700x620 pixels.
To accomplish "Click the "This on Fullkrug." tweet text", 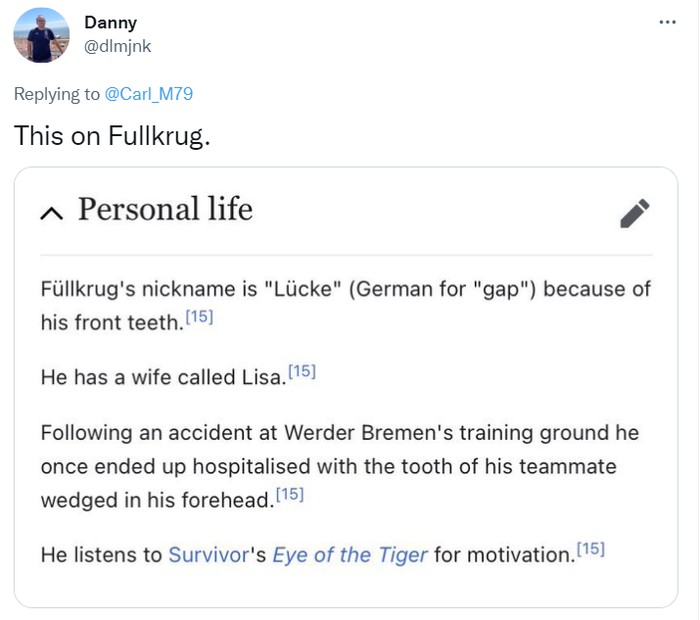I will [x=112, y=136].
